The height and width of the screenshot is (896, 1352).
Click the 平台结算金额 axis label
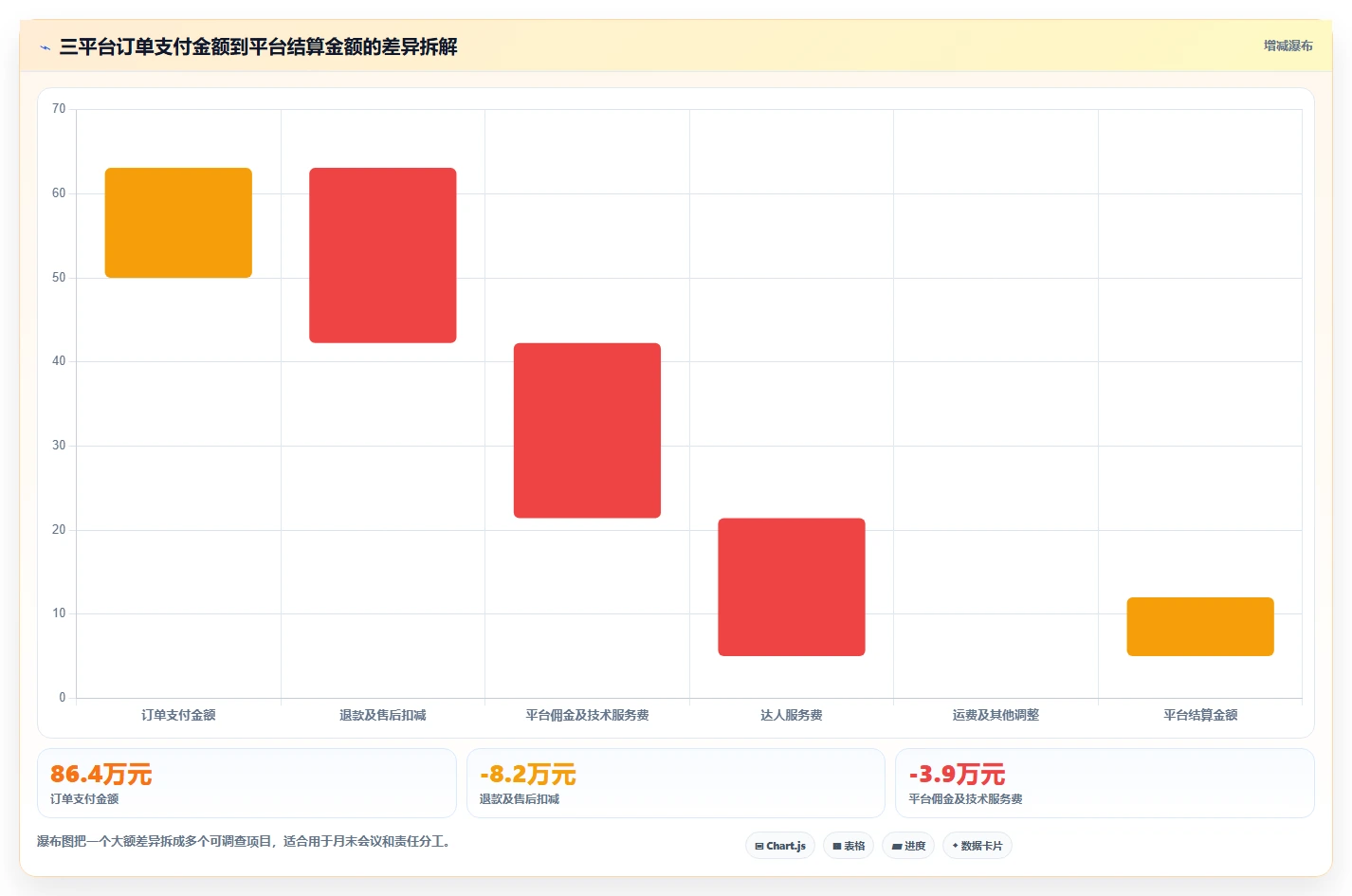tap(1200, 715)
